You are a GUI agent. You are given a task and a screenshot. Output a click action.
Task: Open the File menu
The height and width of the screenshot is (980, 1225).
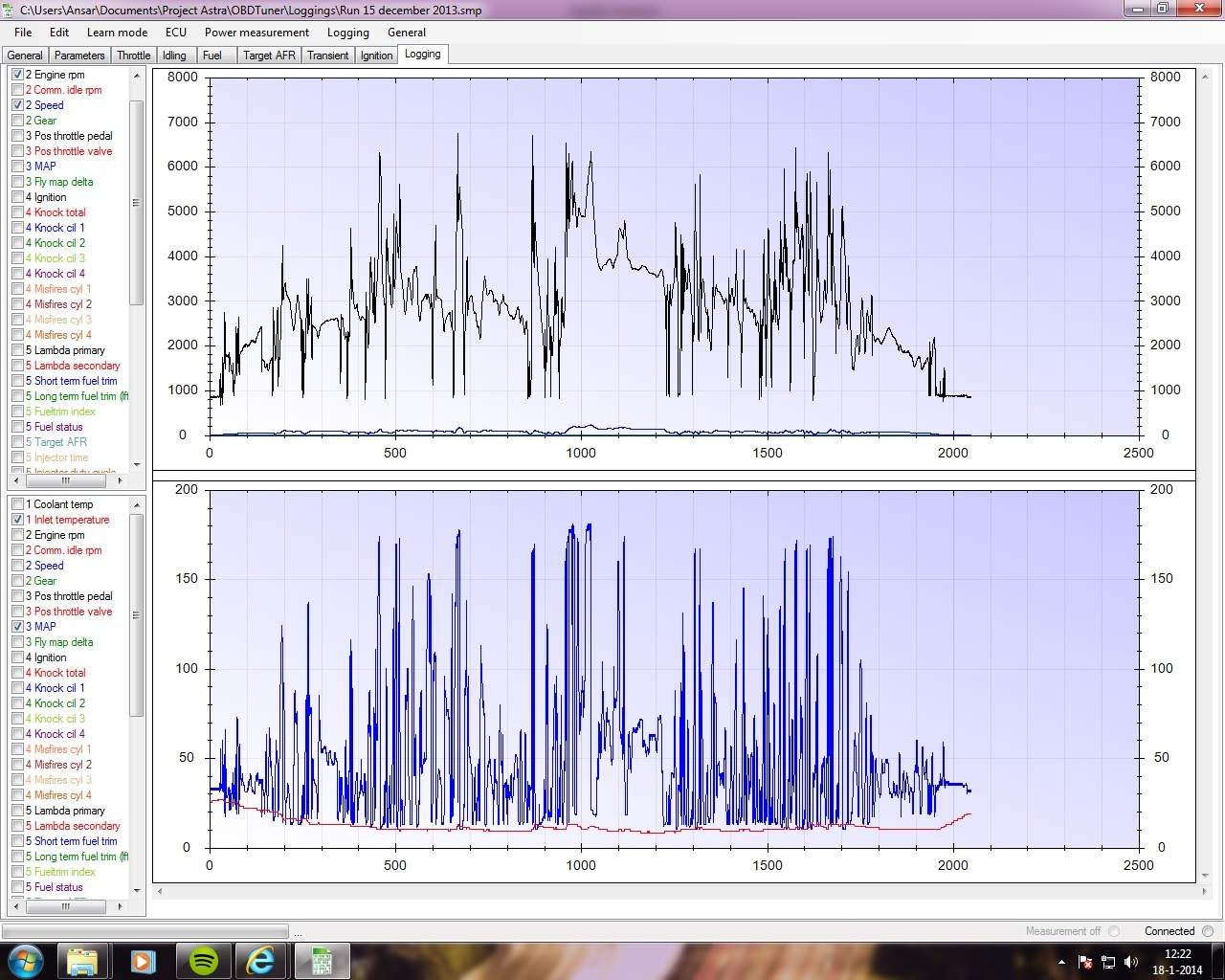23,32
